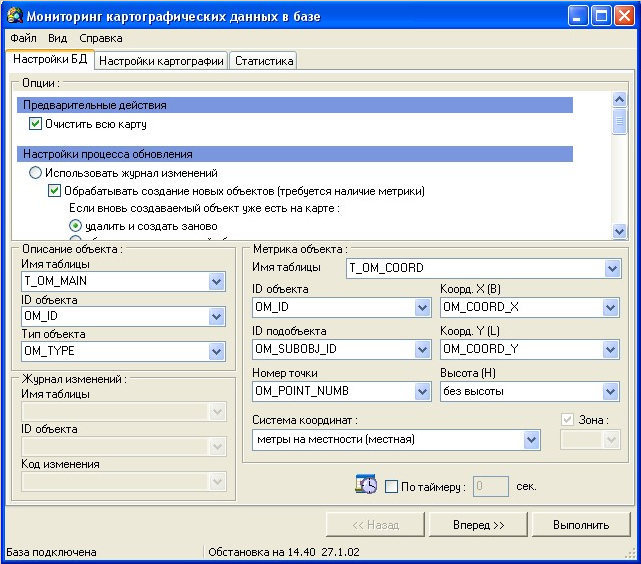Select 'Использовать журнал изменений' radio button
641x564 pixels.
[x=36, y=173]
